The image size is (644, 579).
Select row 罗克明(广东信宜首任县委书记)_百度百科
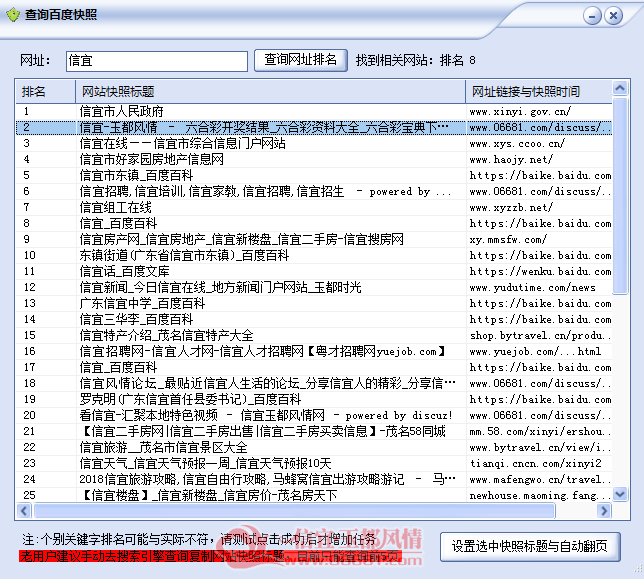(x=314, y=400)
